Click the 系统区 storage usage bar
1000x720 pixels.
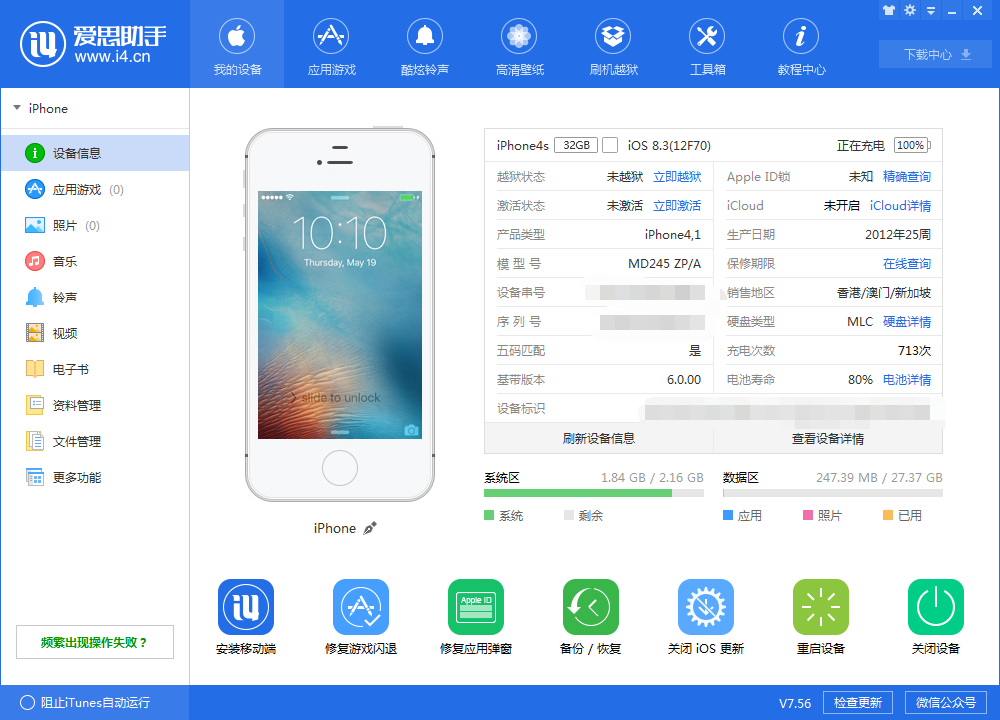click(x=594, y=493)
